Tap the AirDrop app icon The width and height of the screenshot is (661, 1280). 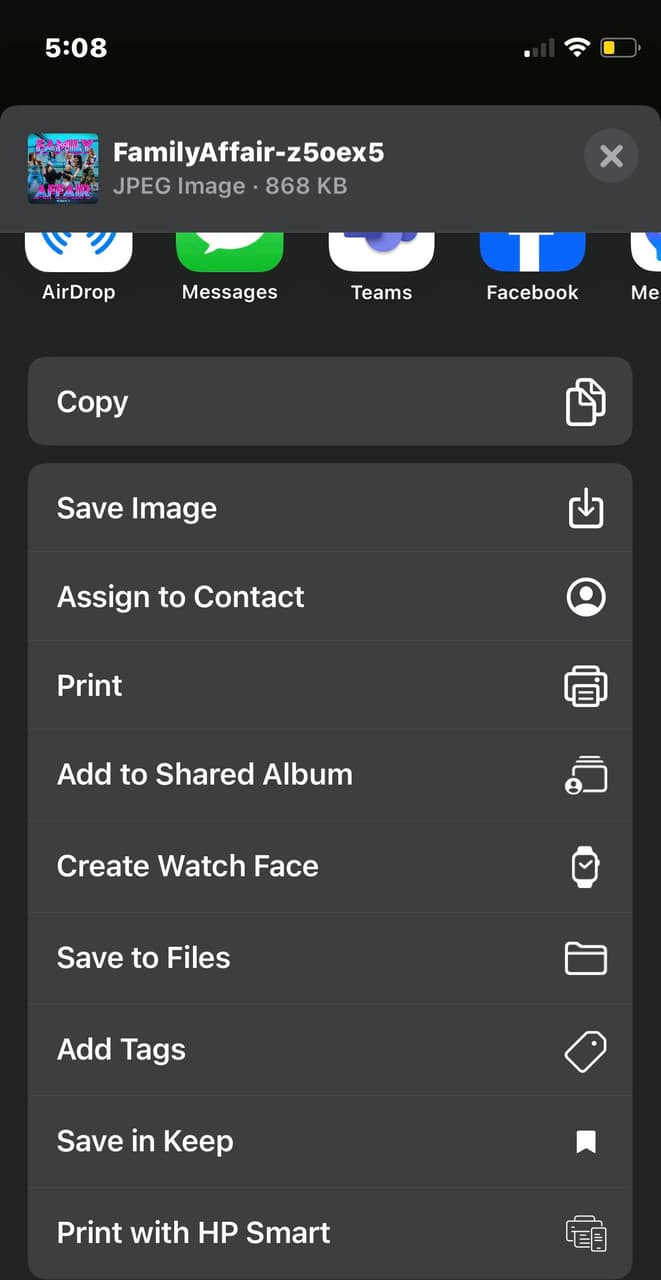78,252
